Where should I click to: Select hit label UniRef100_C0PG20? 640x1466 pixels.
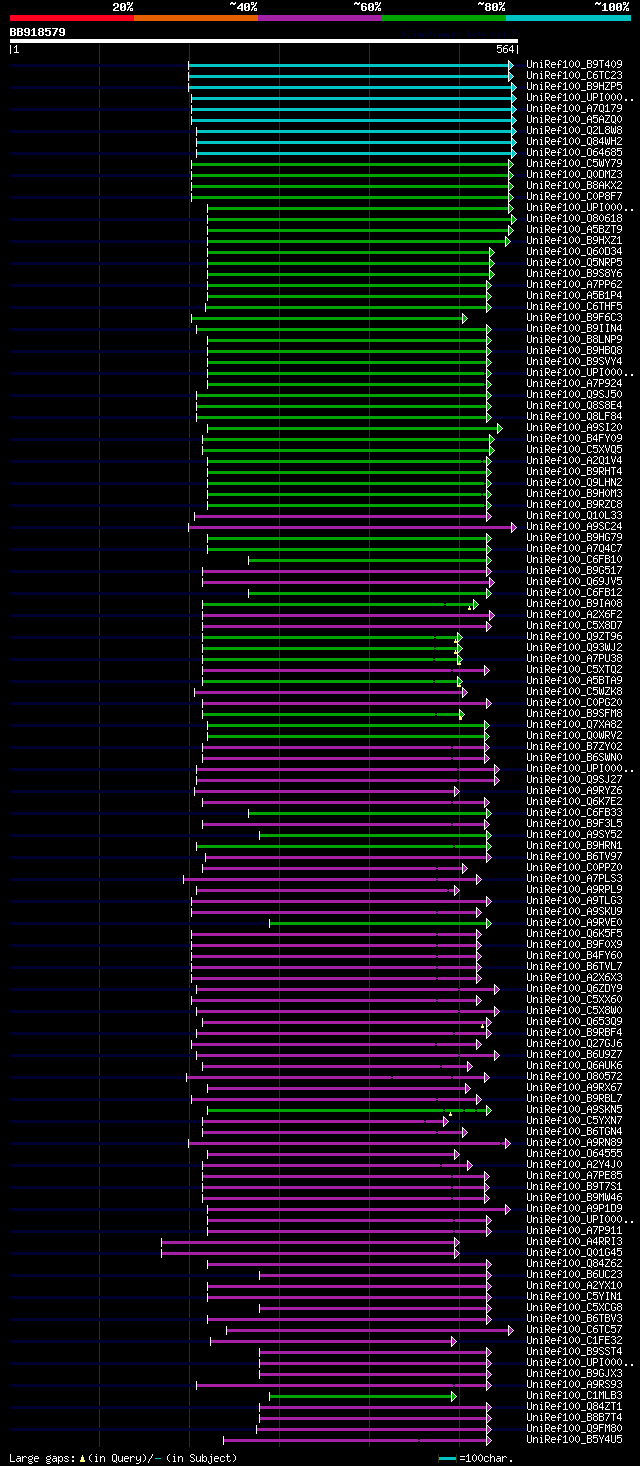click(574, 703)
